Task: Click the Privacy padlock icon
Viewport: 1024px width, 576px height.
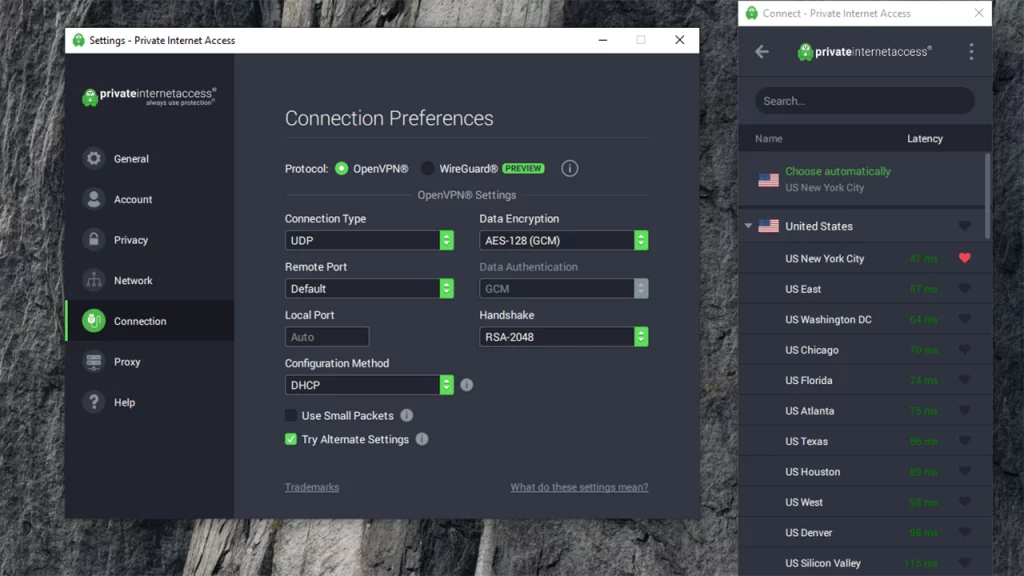Action: 94,240
